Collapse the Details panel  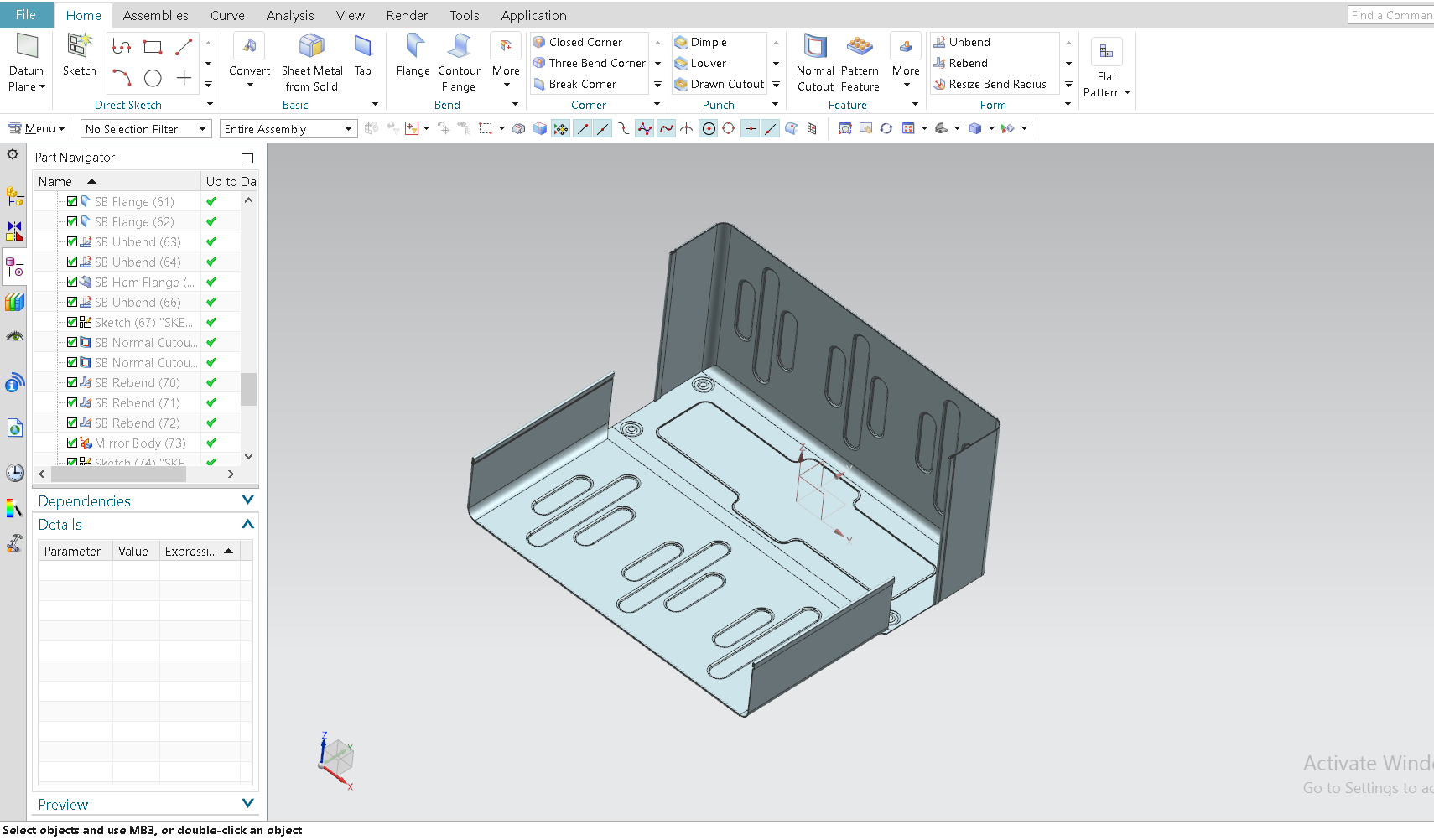coord(247,524)
